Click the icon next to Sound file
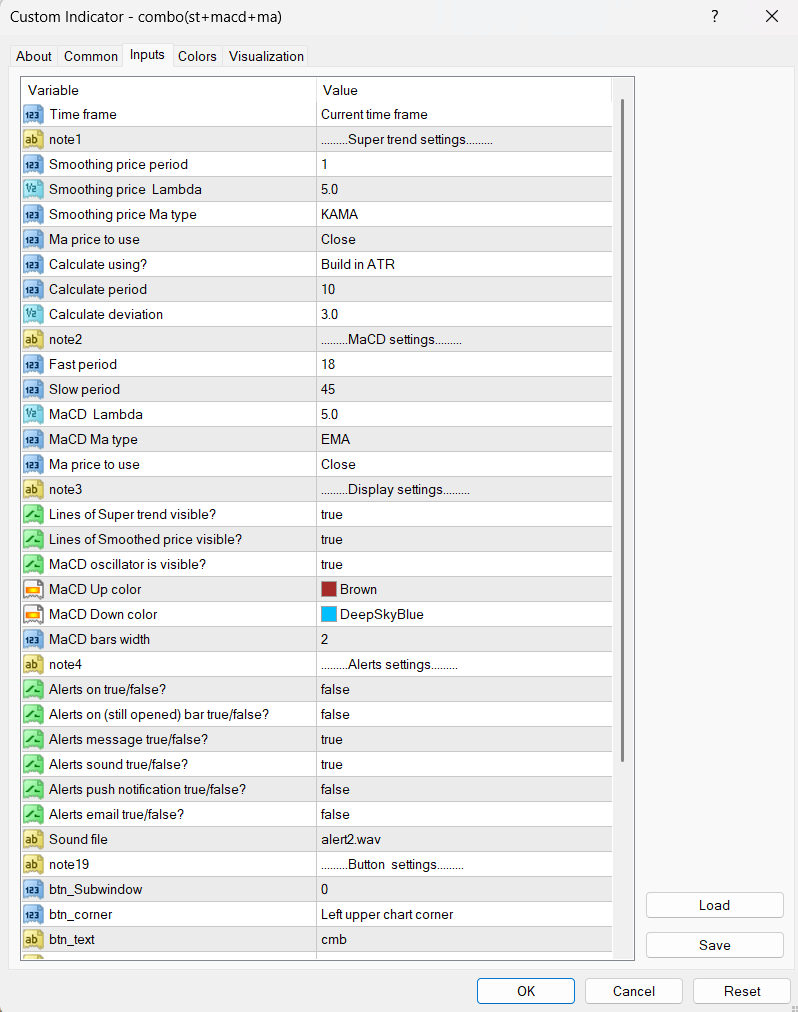798x1012 pixels. click(x=33, y=840)
